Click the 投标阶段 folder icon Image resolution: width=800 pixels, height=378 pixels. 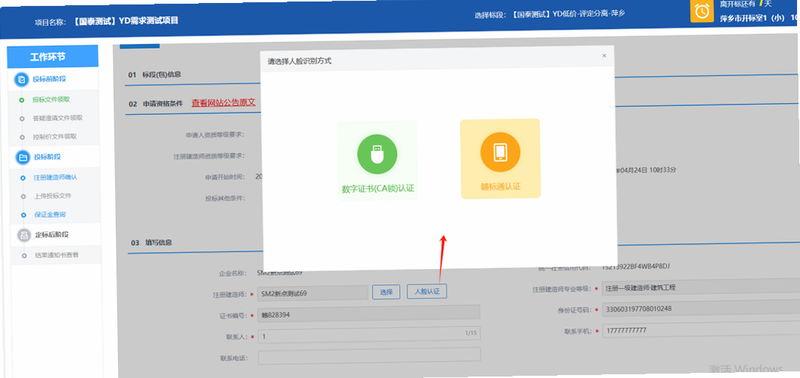[x=22, y=158]
